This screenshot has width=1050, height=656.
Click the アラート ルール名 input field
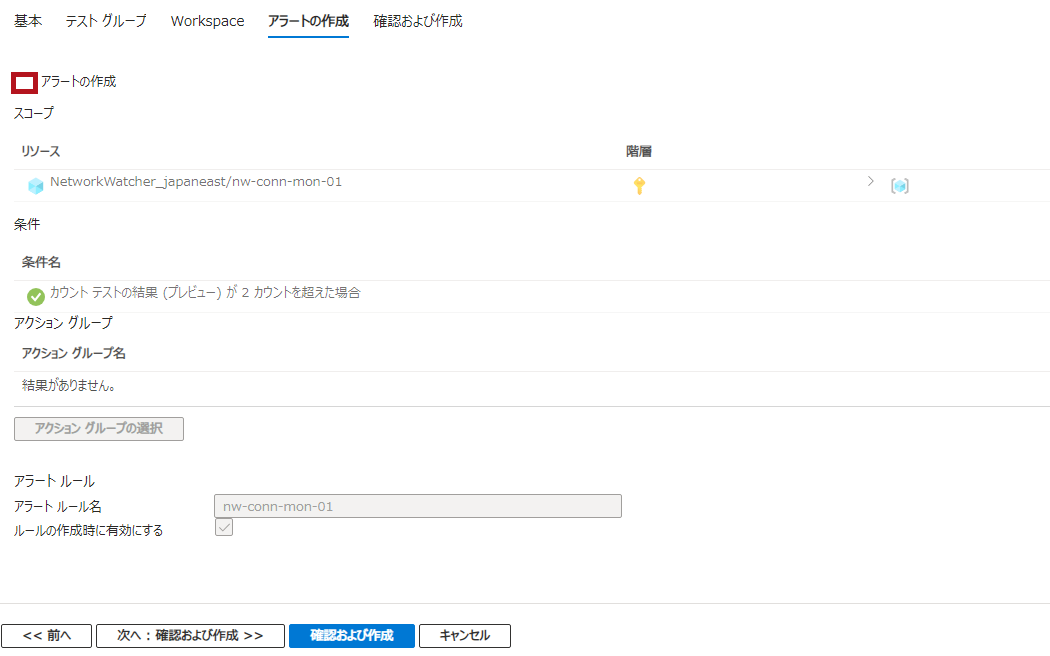click(418, 506)
